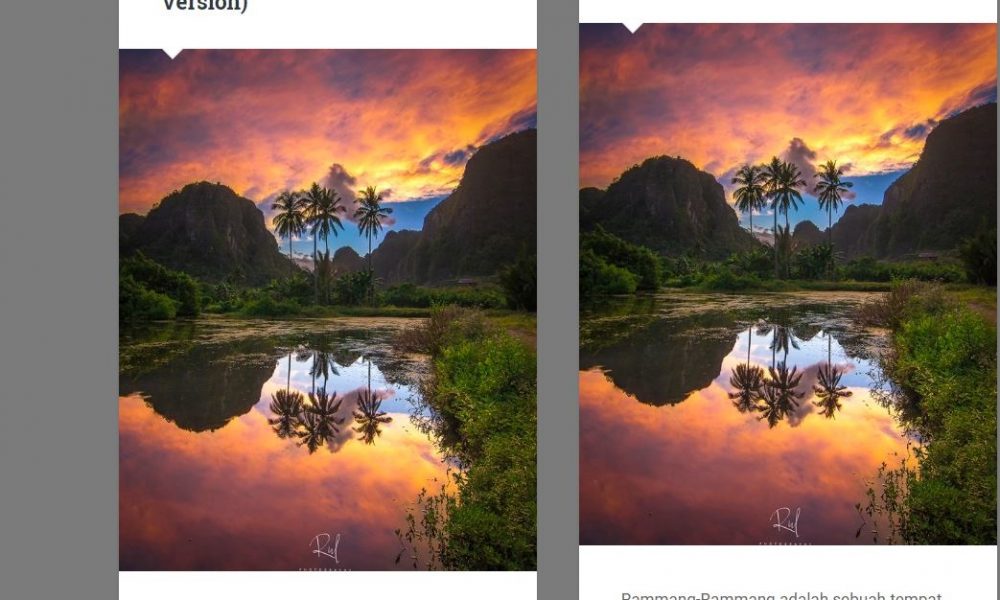Click the white caret pointer above right photo
Image resolution: width=1000 pixels, height=600 pixels.
pos(632,27)
